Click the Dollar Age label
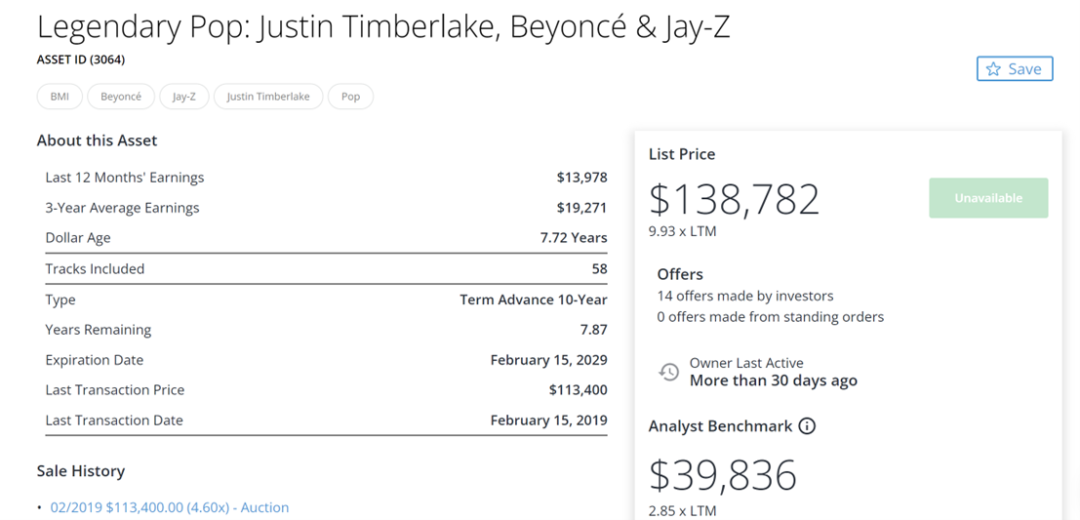 tap(78, 238)
